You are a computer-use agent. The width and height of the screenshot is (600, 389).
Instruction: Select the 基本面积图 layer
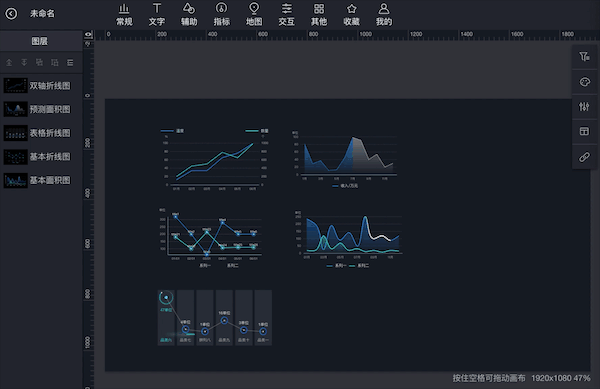41,180
